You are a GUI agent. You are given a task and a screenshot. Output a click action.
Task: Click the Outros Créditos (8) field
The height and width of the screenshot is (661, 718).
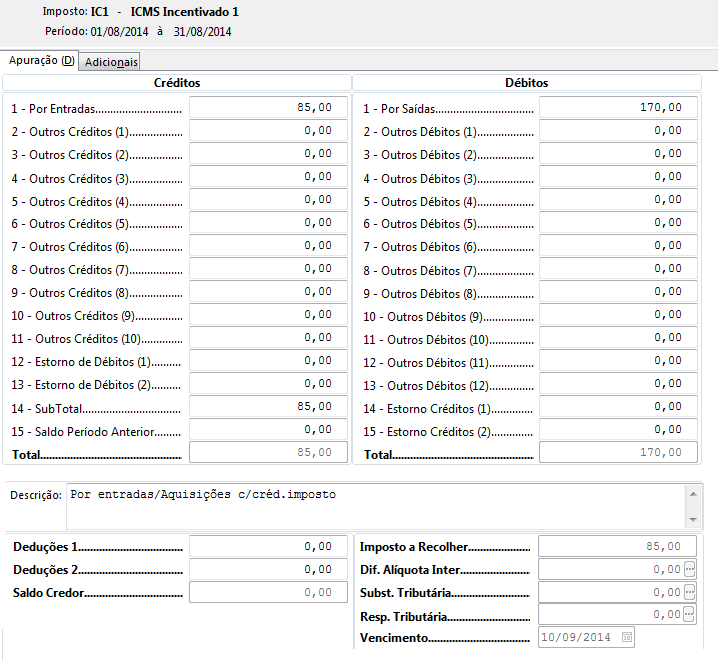tap(268, 292)
